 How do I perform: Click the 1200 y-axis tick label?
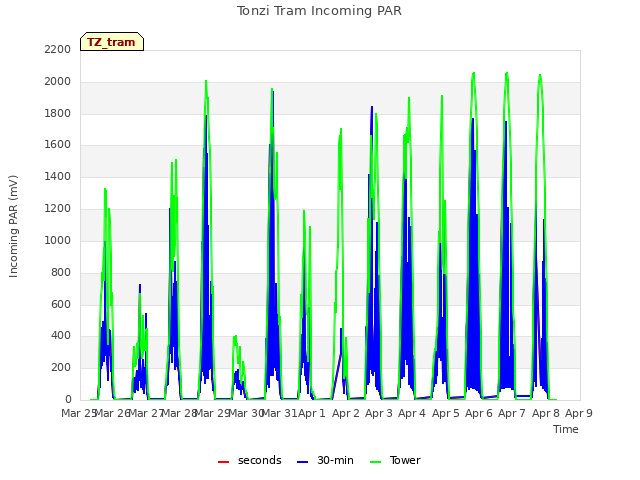tap(58, 209)
